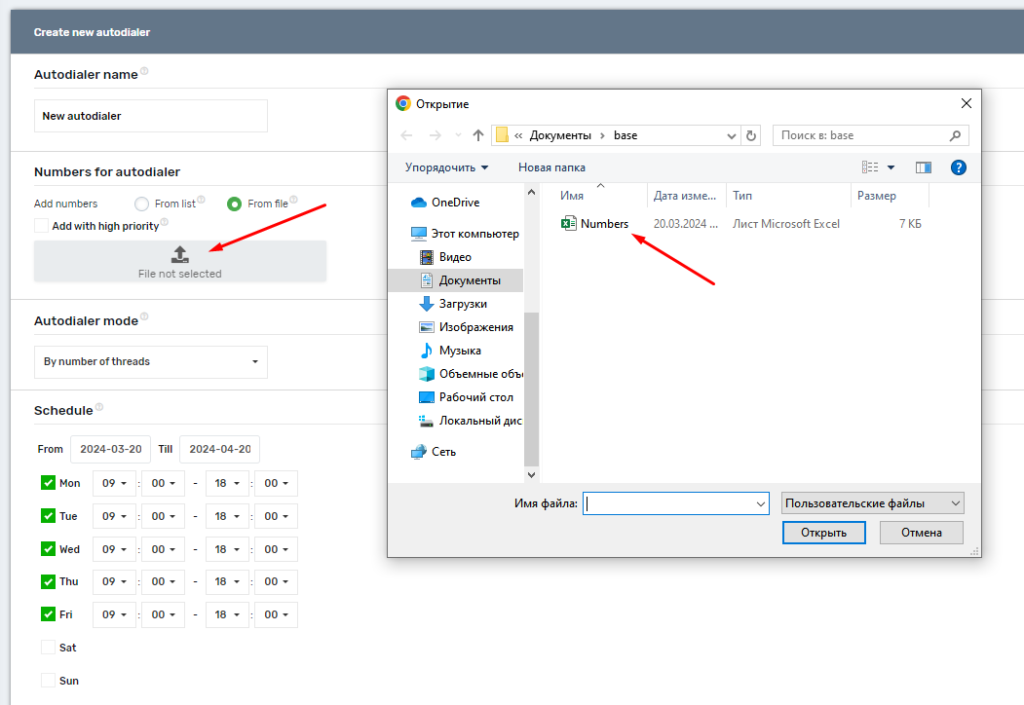Select the From list radio button
1024x705 pixels.
(142, 204)
